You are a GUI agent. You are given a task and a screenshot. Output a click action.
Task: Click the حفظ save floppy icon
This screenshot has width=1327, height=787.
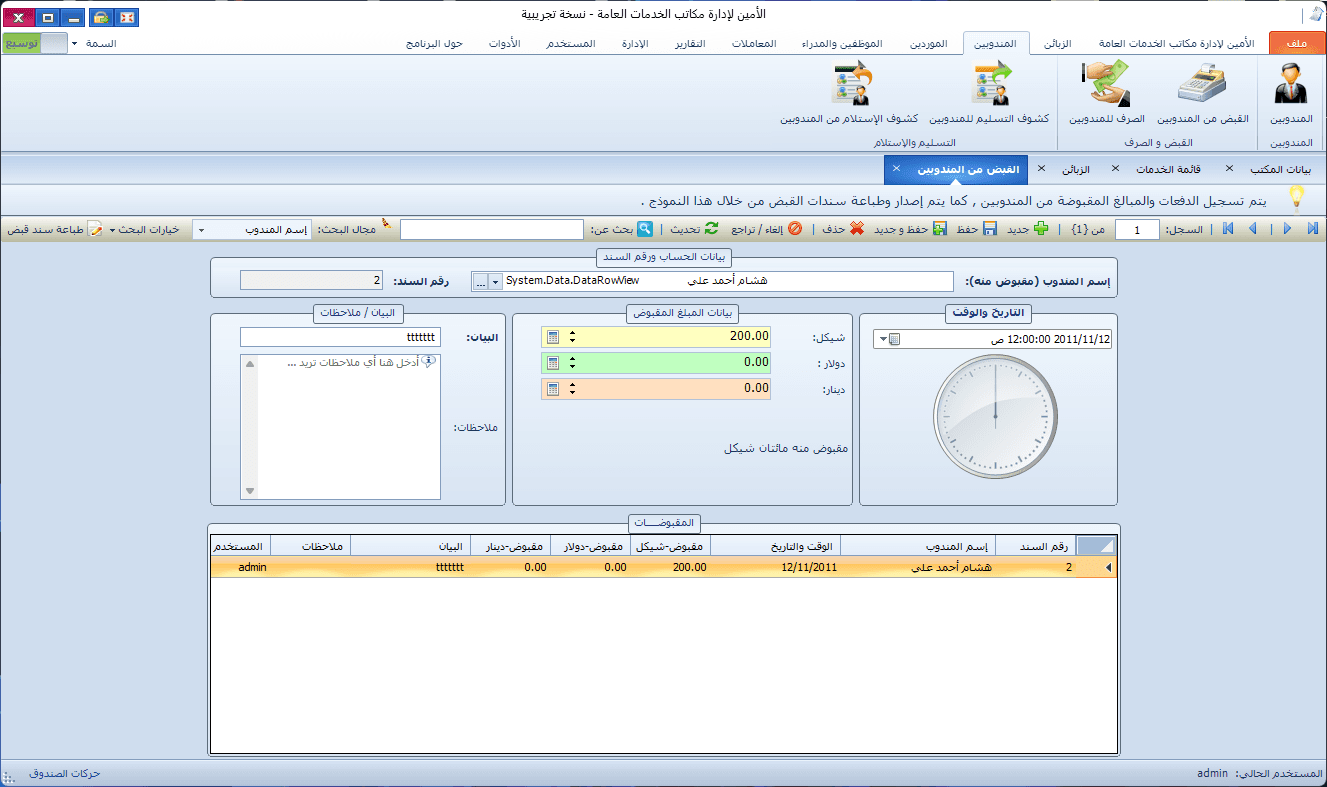(989, 229)
